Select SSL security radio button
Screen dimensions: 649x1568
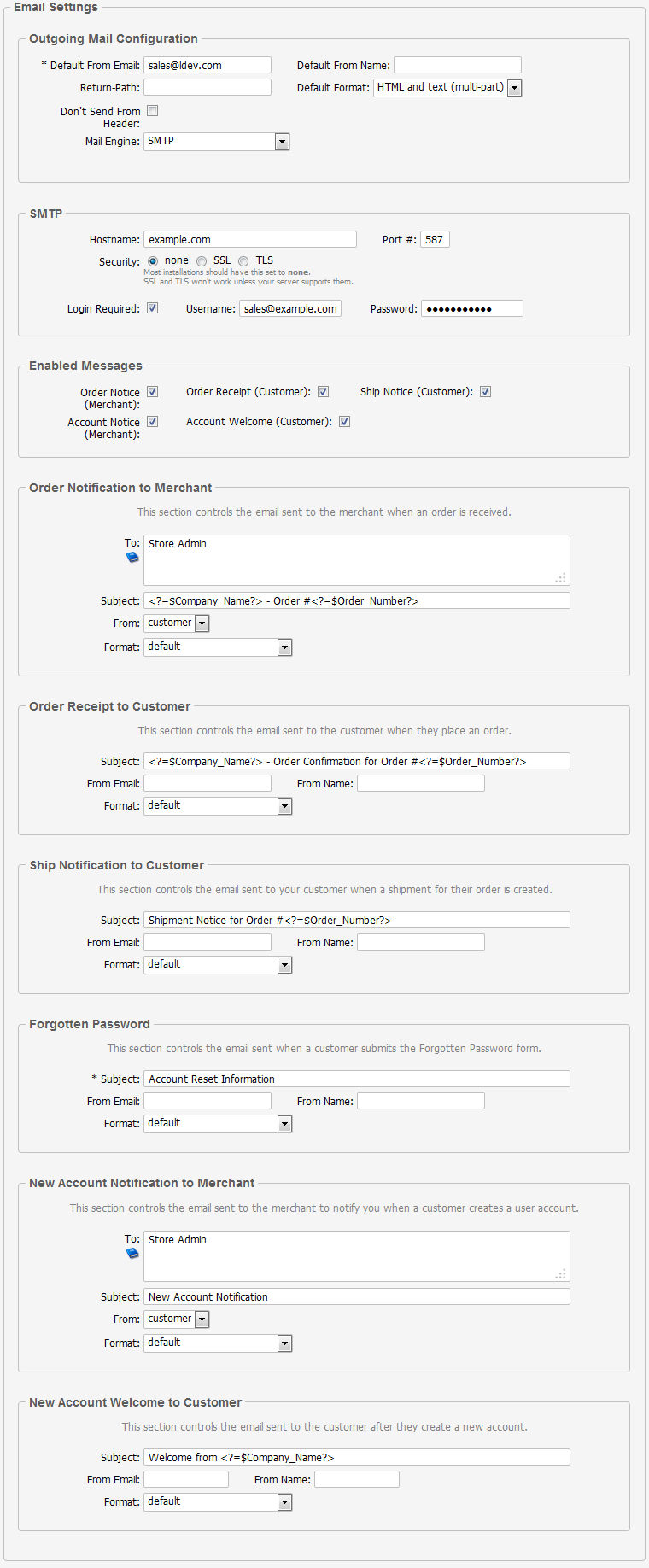point(202,261)
